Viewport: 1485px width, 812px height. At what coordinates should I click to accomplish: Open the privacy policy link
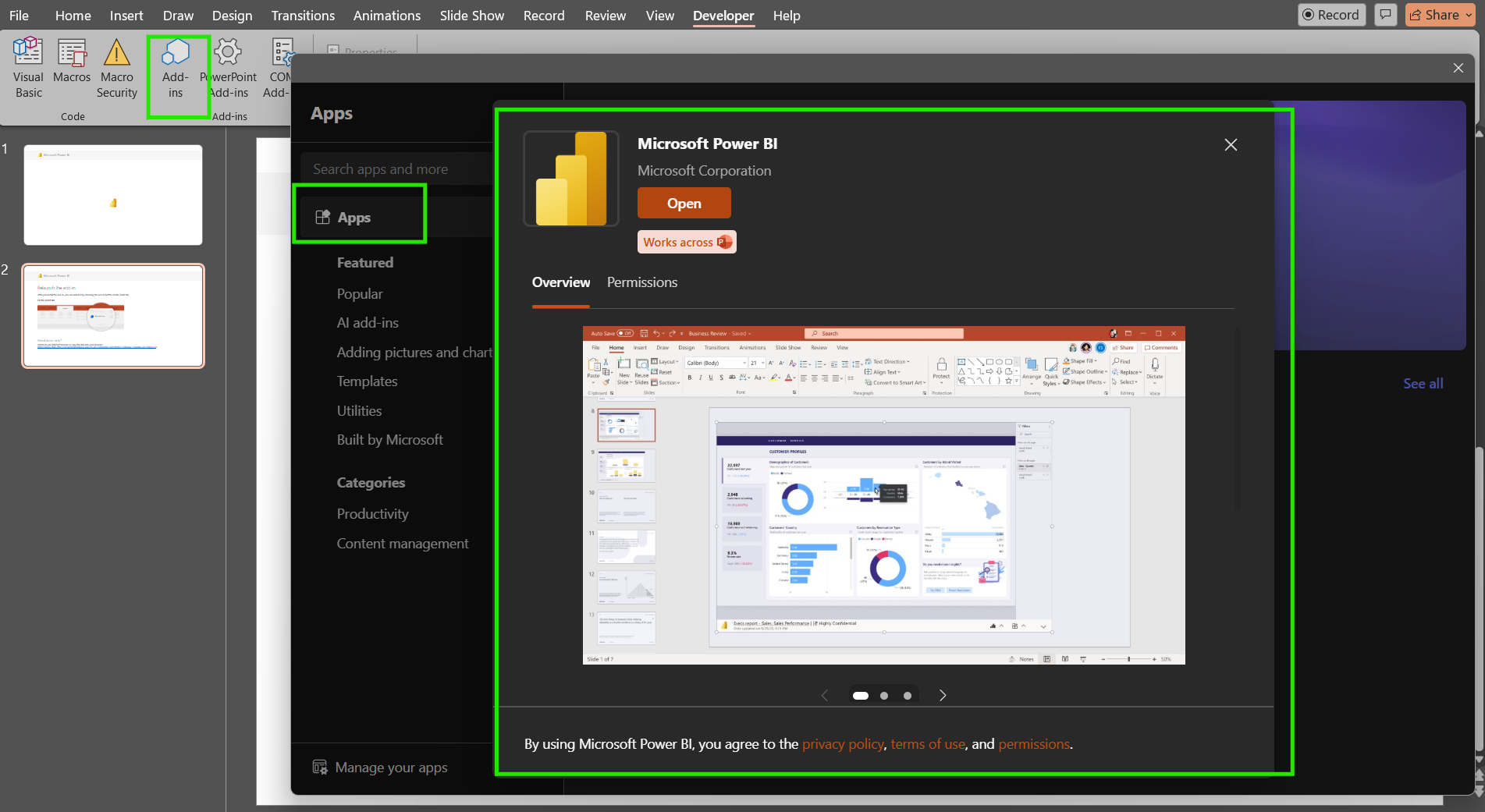point(843,744)
